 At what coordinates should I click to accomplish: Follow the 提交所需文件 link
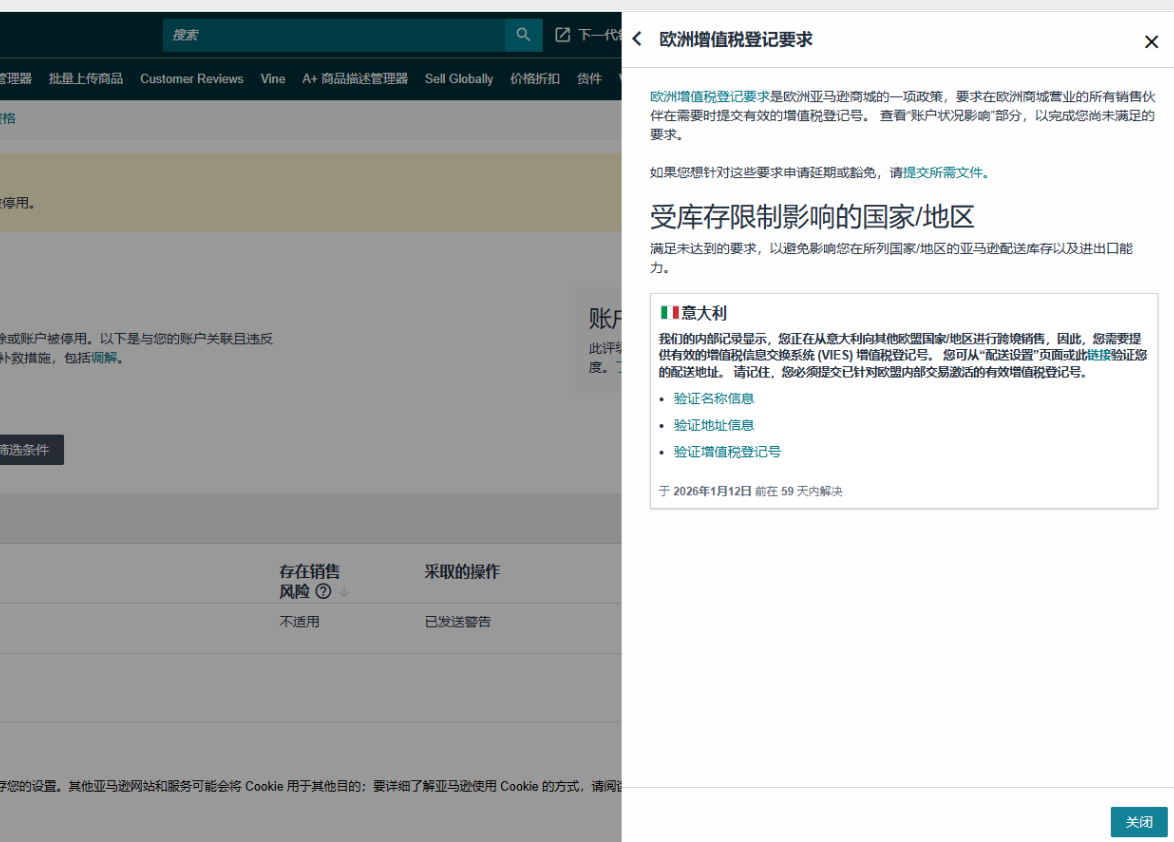(x=943, y=172)
